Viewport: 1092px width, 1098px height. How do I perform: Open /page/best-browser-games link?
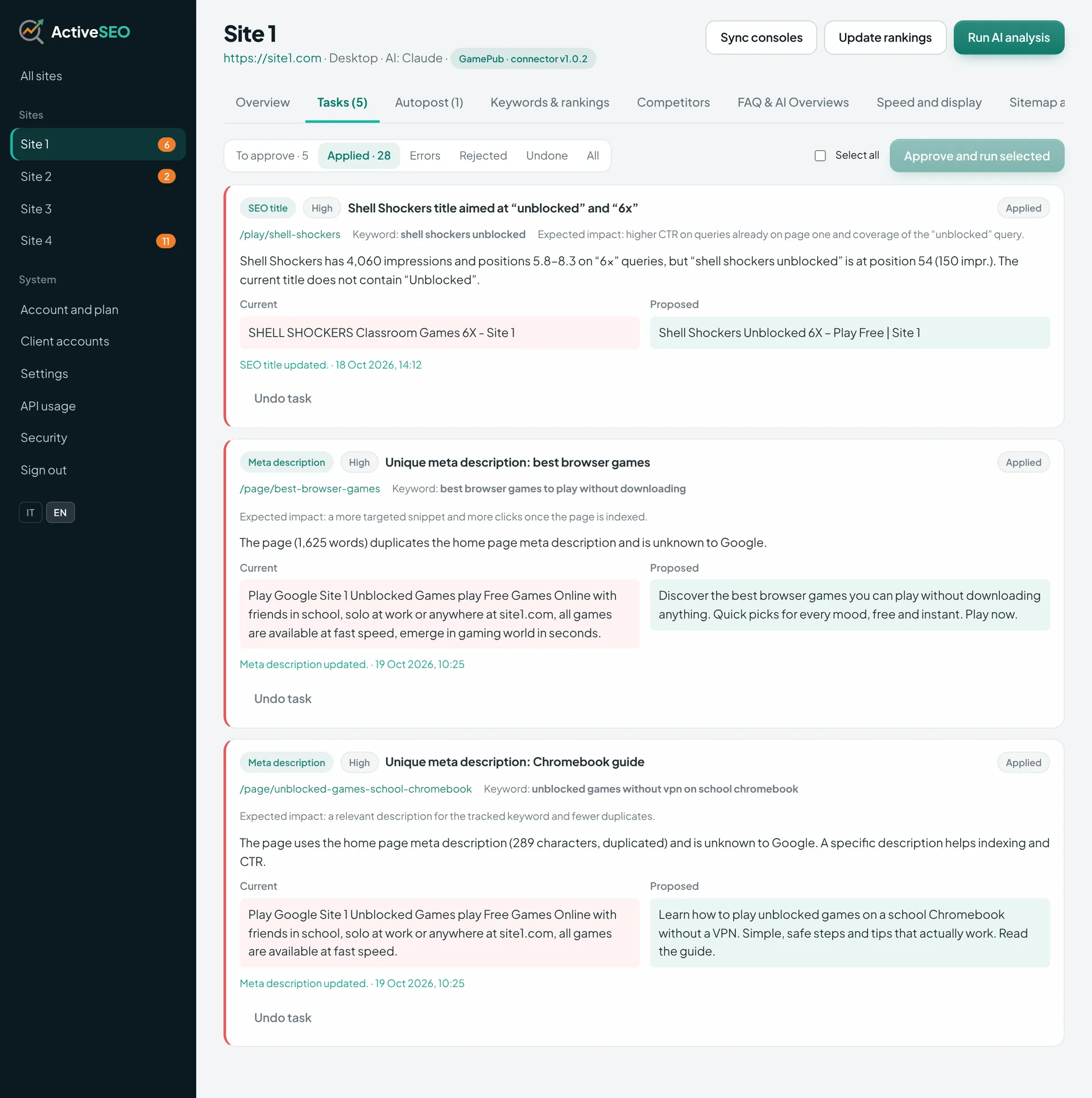pos(310,489)
